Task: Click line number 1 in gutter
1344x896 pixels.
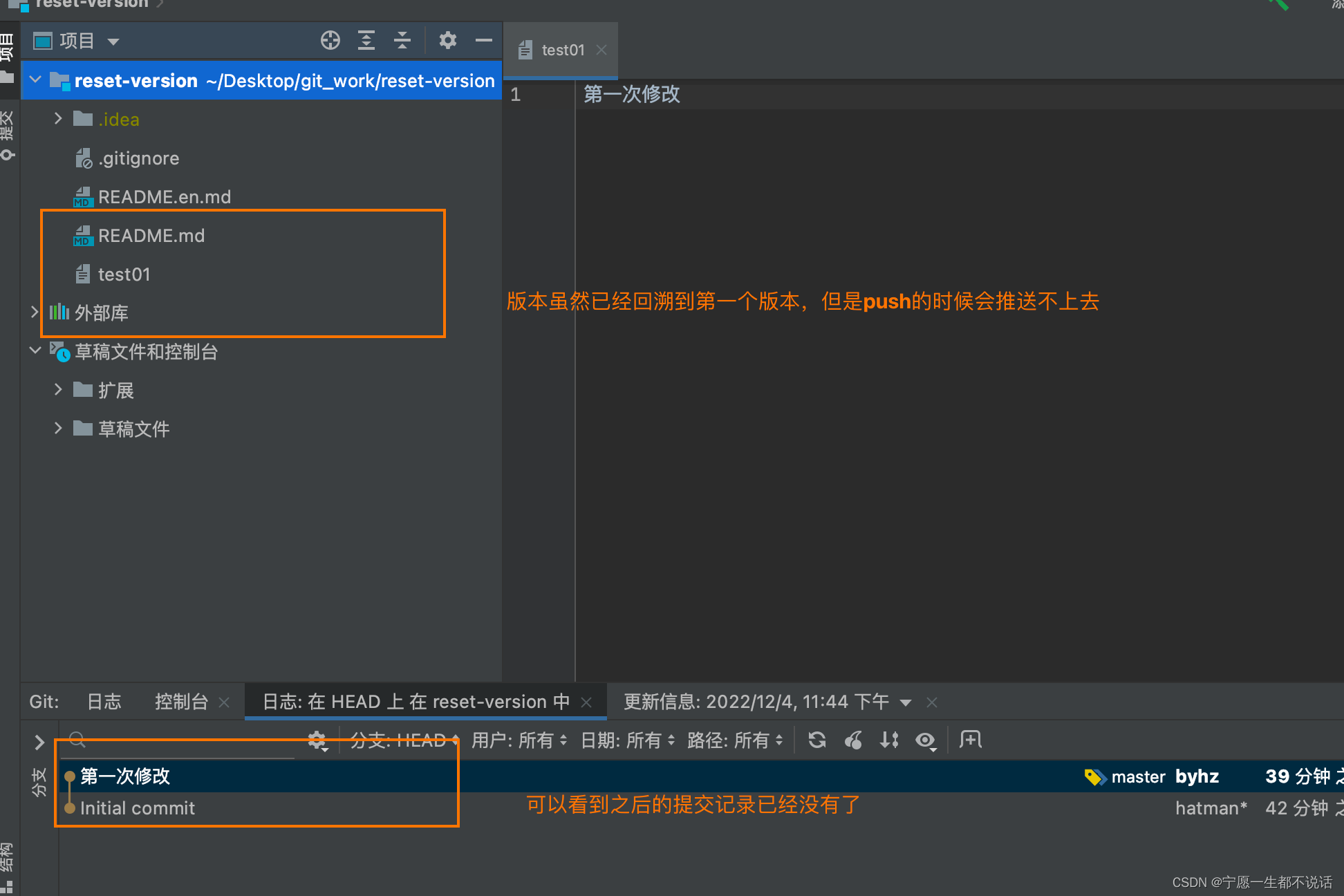Action: point(515,94)
